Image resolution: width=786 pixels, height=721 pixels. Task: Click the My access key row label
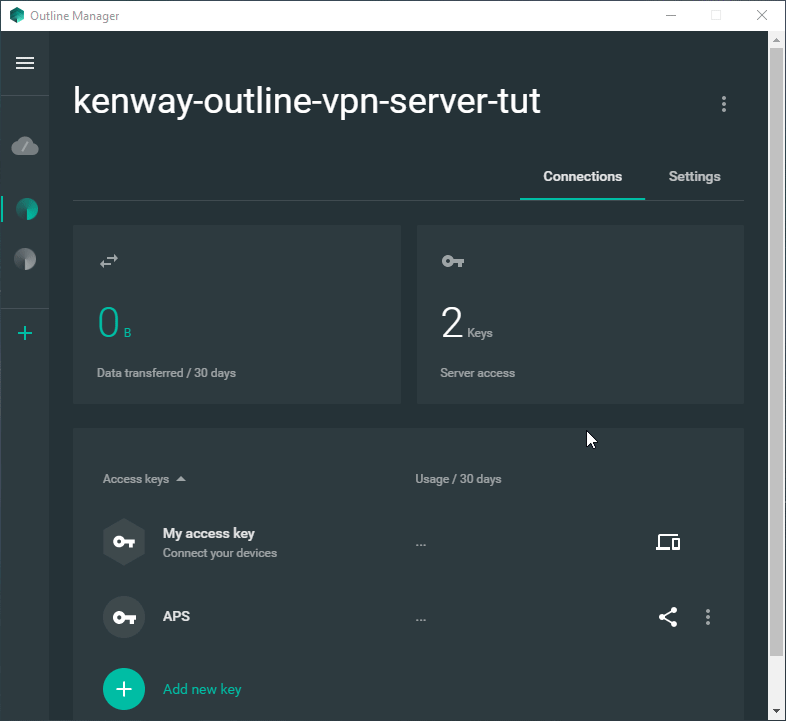pos(209,534)
